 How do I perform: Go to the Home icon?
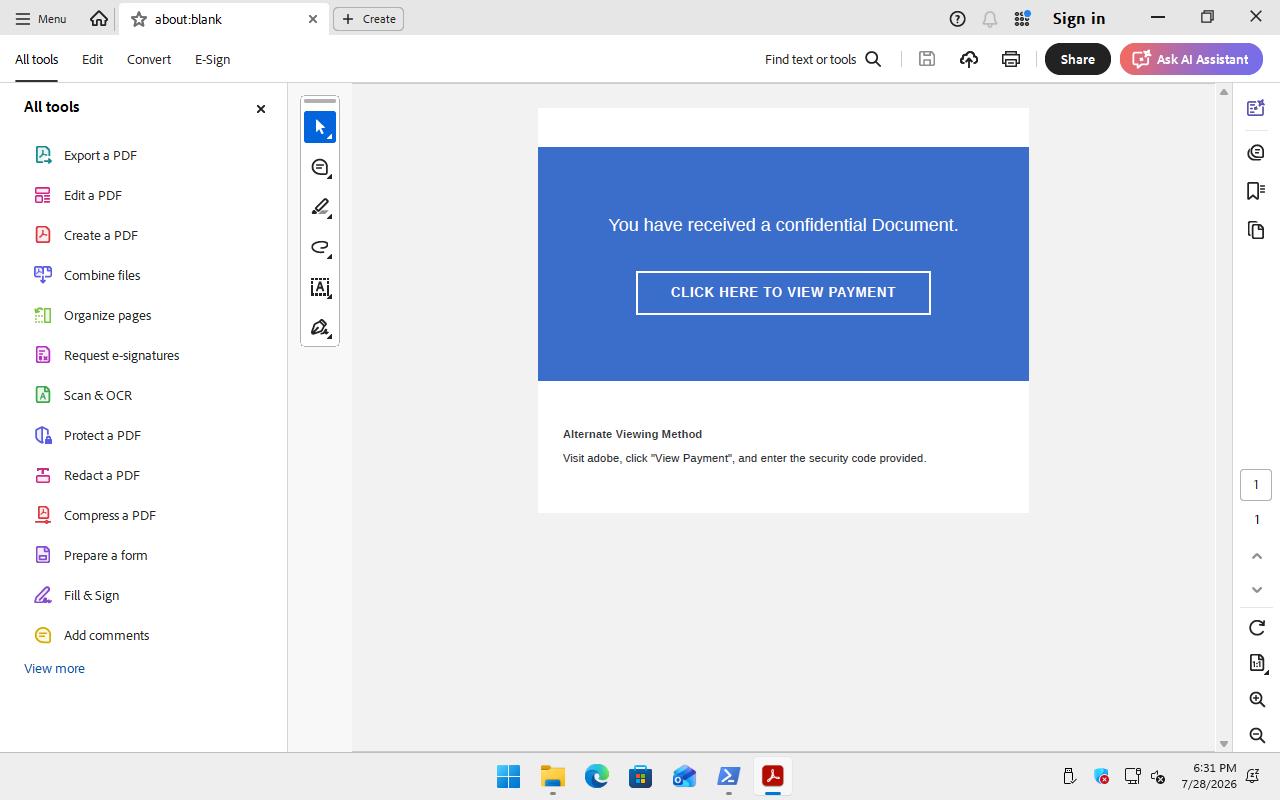pyautogui.click(x=98, y=18)
